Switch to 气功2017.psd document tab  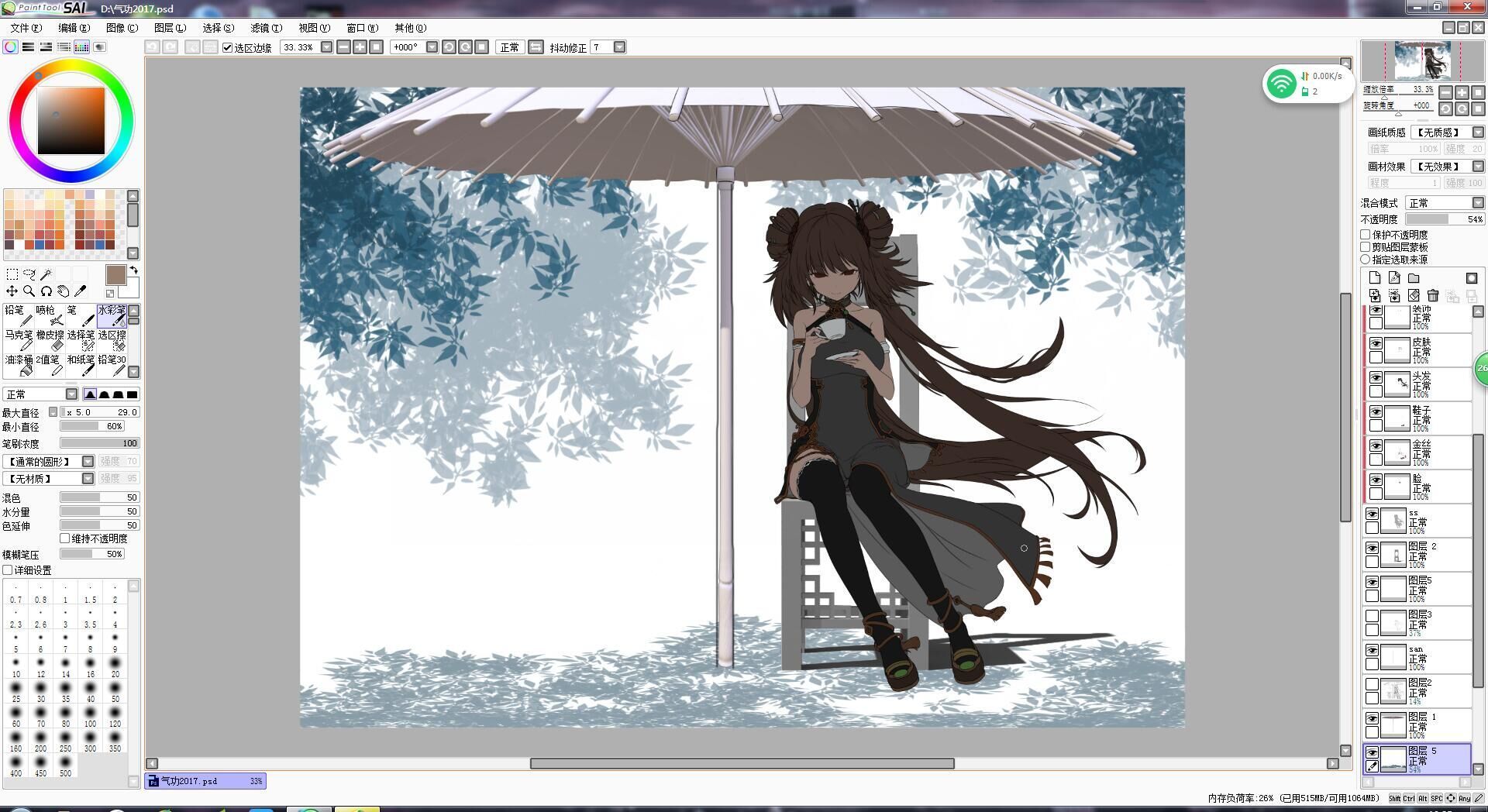[x=206, y=781]
